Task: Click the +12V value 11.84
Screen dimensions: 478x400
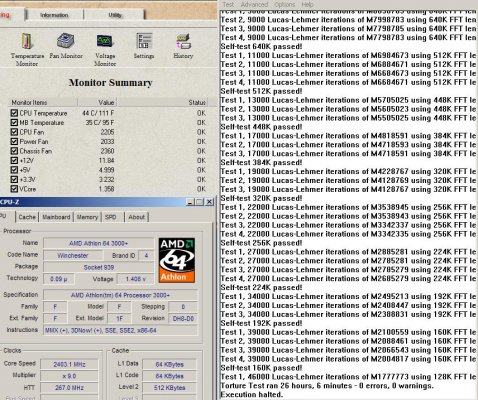Action: point(106,160)
